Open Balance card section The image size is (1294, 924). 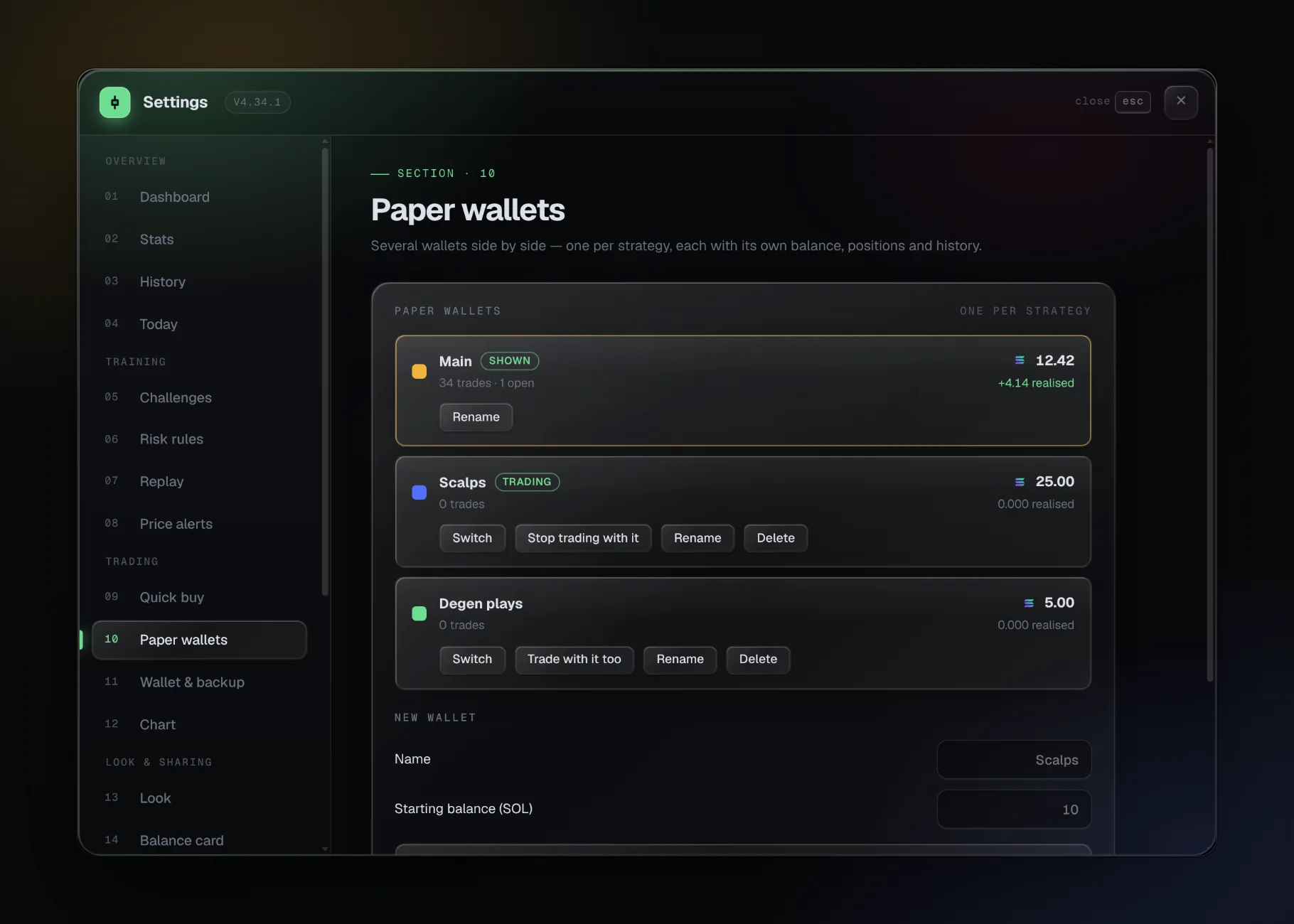click(199, 840)
